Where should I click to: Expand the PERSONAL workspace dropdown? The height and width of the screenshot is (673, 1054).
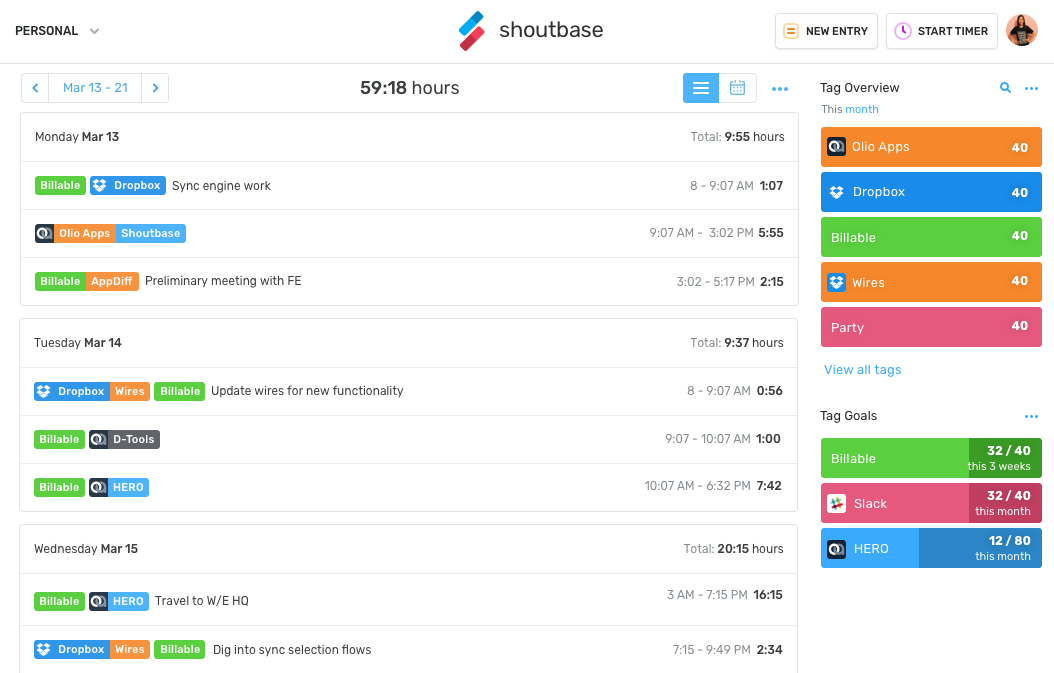point(57,30)
